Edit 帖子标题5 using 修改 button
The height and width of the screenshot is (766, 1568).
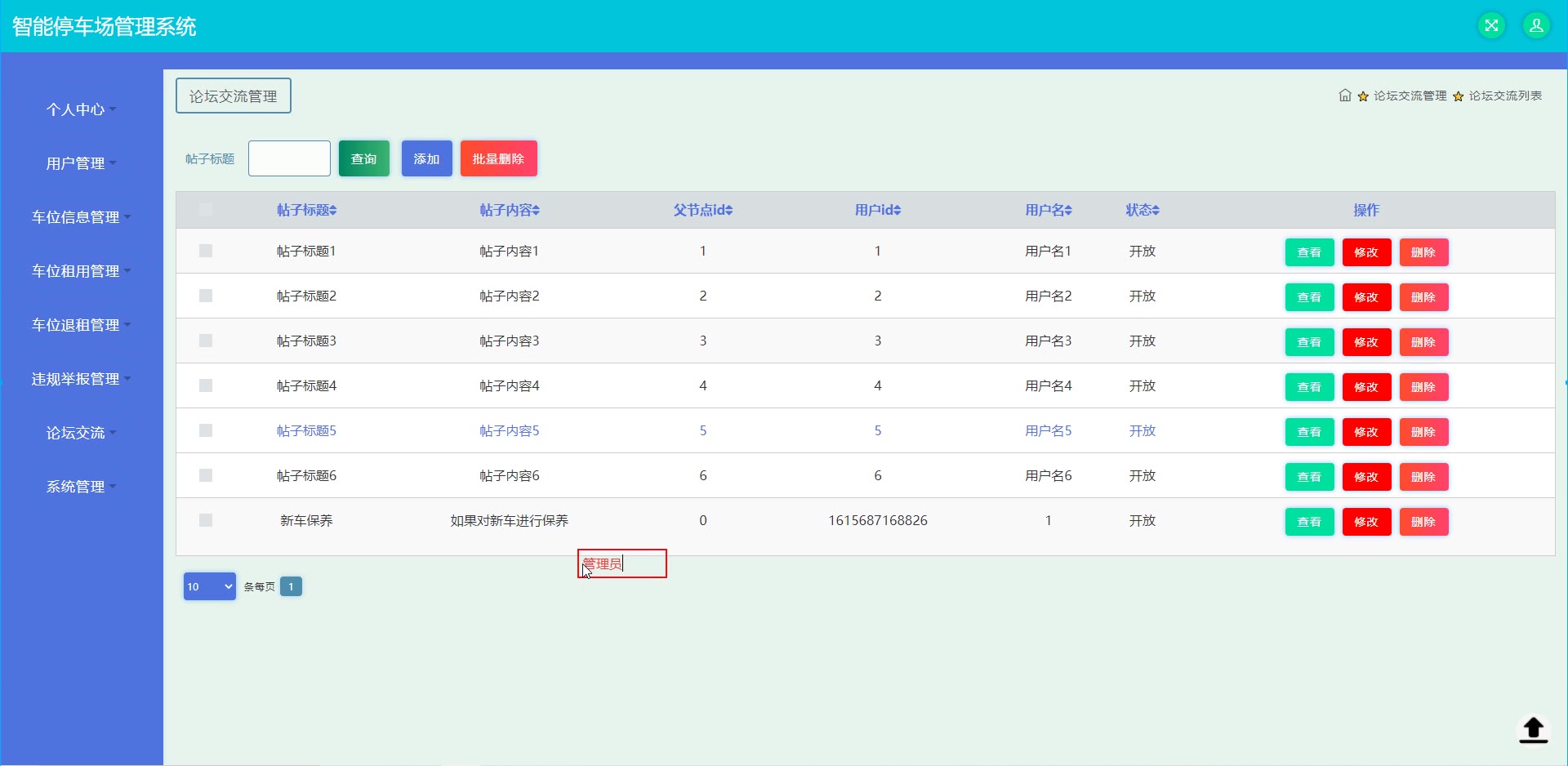pyautogui.click(x=1367, y=432)
